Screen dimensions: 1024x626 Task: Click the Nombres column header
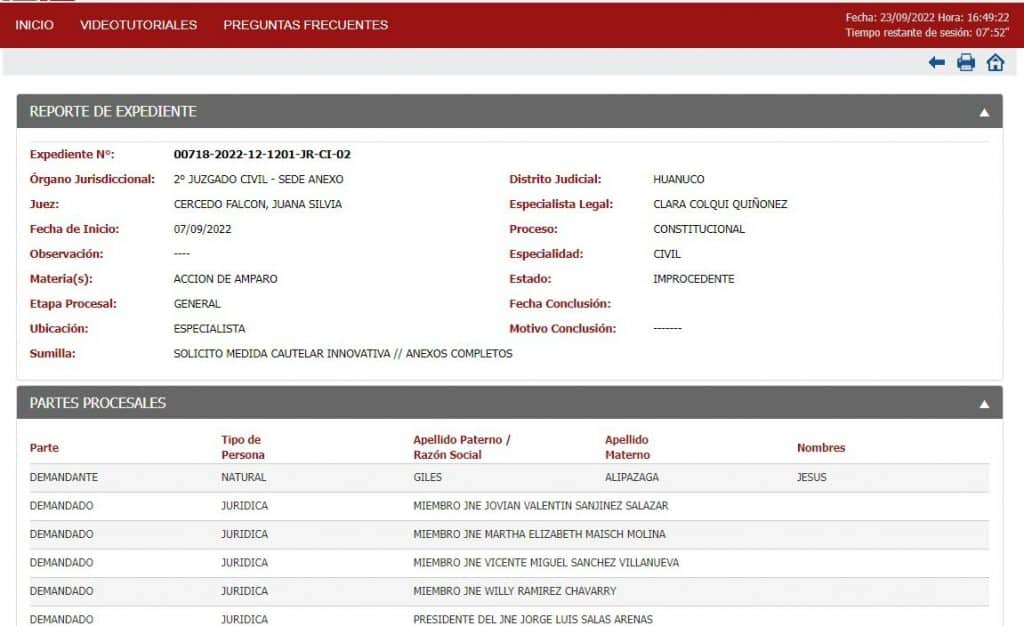[820, 448]
